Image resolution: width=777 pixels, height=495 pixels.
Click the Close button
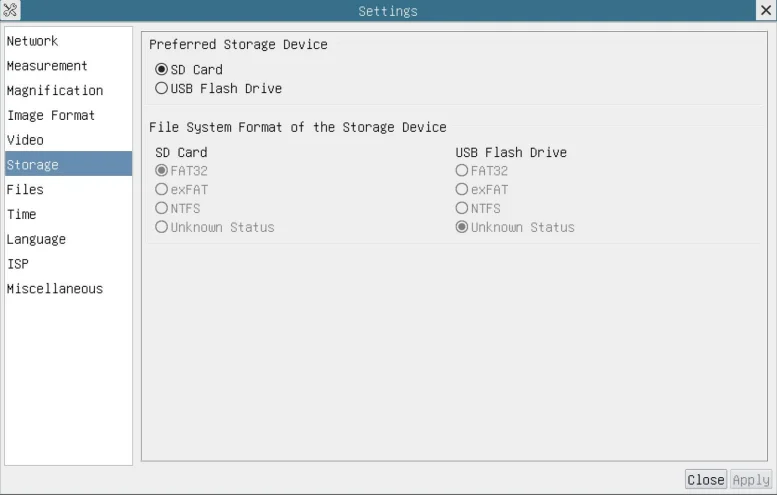pyautogui.click(x=706, y=480)
